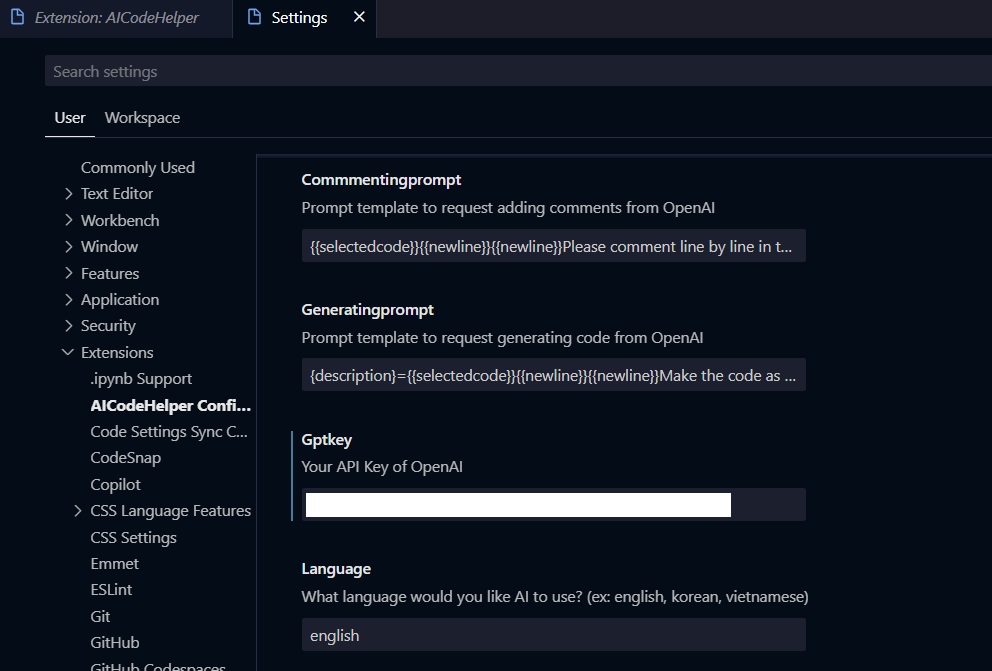Open Emmet extension settings
Viewport: 992px width, 671px height.
[x=115, y=563]
